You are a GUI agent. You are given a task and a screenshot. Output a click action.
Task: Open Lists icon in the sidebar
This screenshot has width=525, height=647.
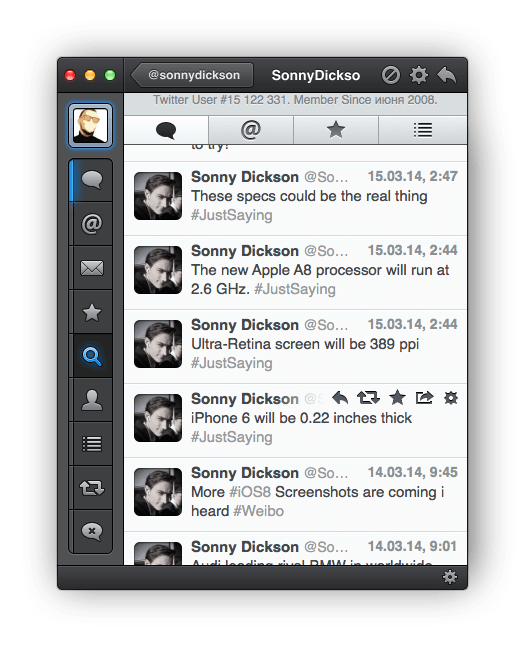coord(92,444)
